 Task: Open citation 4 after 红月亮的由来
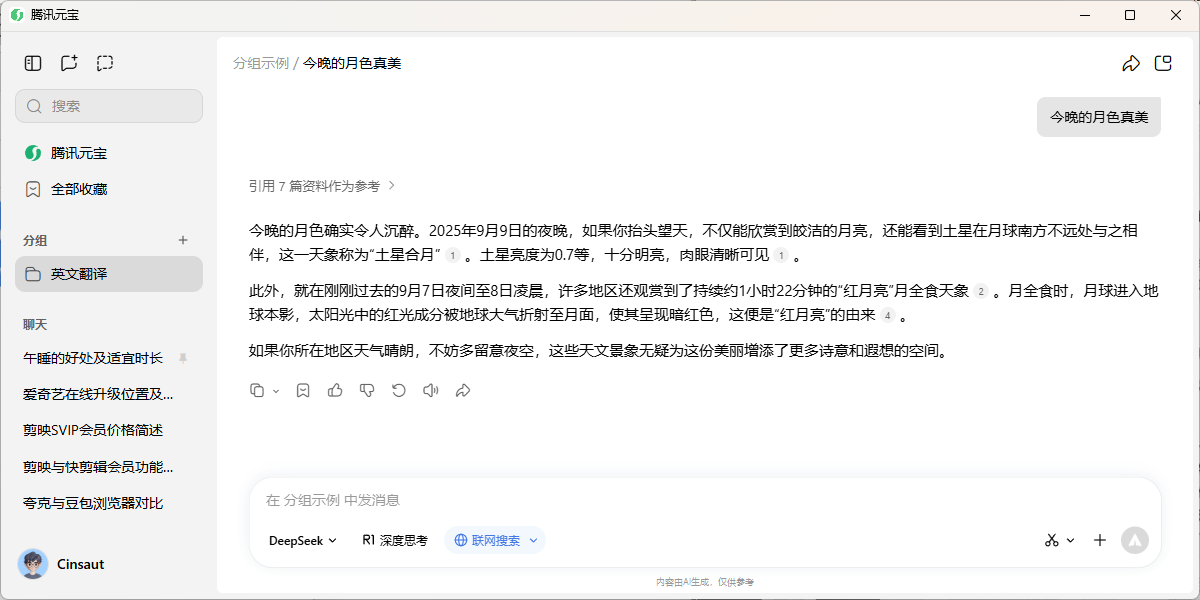[887, 316]
